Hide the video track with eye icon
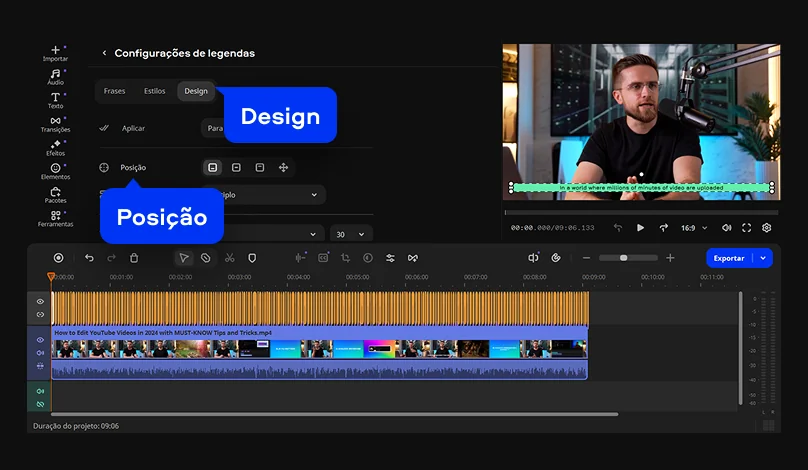This screenshot has height=470, width=808. pyautogui.click(x=41, y=340)
